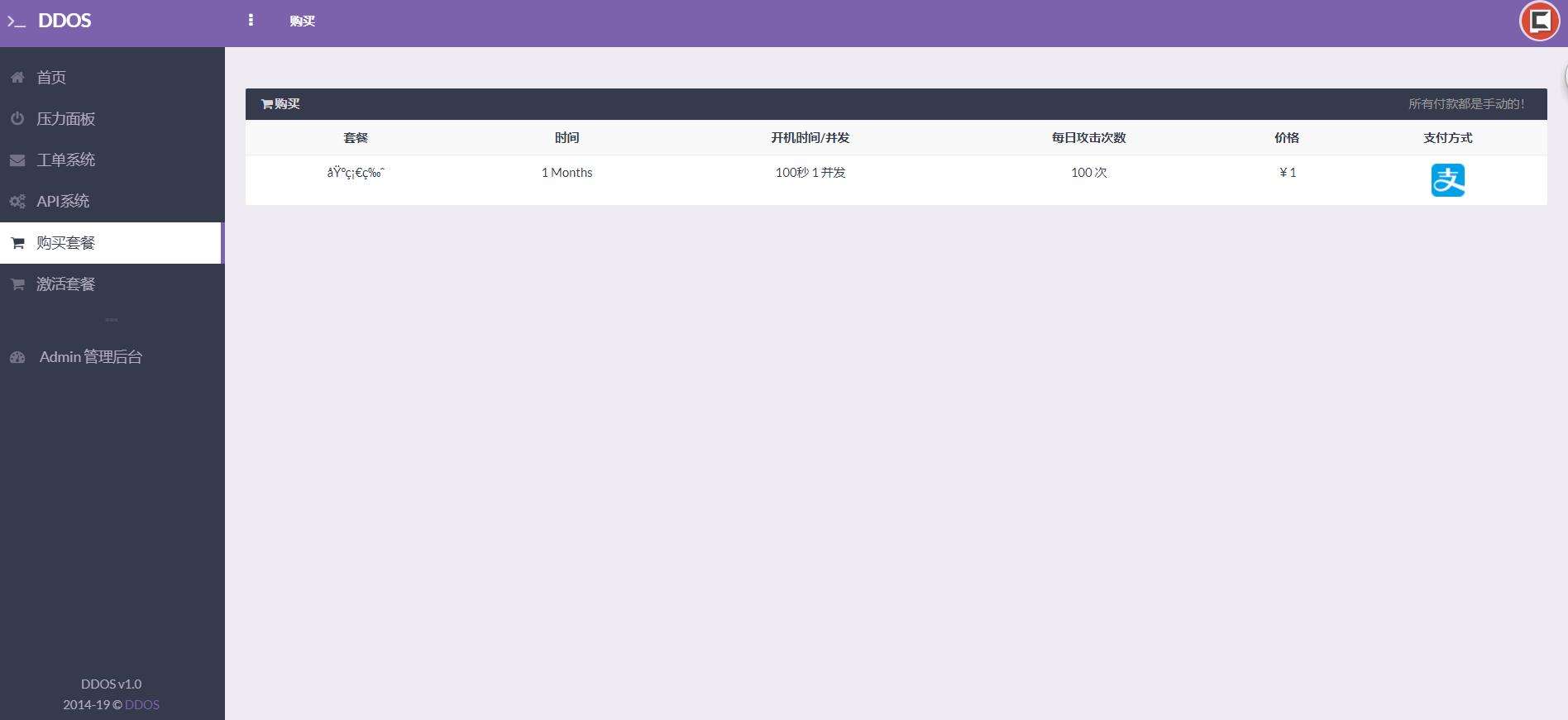
Task: Click the 时间 column header
Action: point(566,138)
